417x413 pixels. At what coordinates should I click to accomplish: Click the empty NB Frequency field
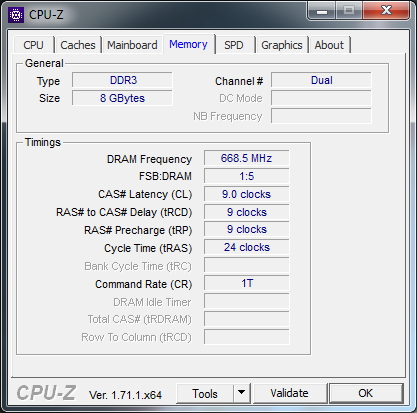pos(321,116)
